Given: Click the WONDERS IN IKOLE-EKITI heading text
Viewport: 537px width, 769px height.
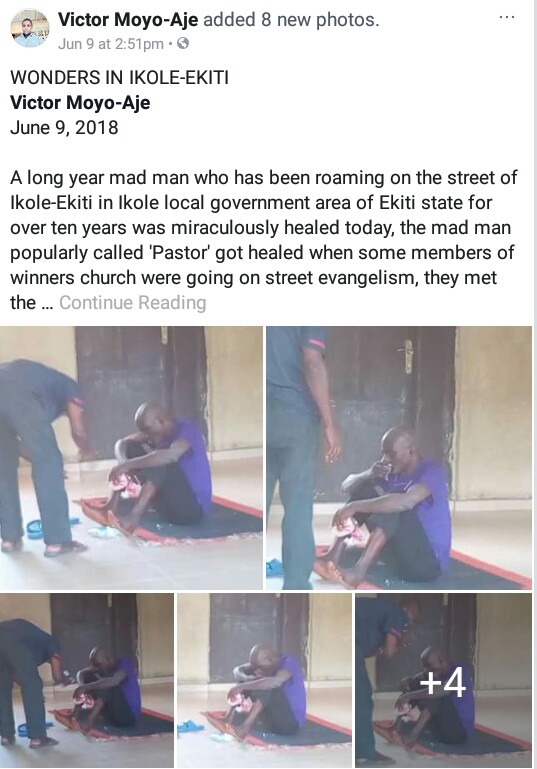Looking at the screenshot, I should pyautogui.click(x=119, y=77).
